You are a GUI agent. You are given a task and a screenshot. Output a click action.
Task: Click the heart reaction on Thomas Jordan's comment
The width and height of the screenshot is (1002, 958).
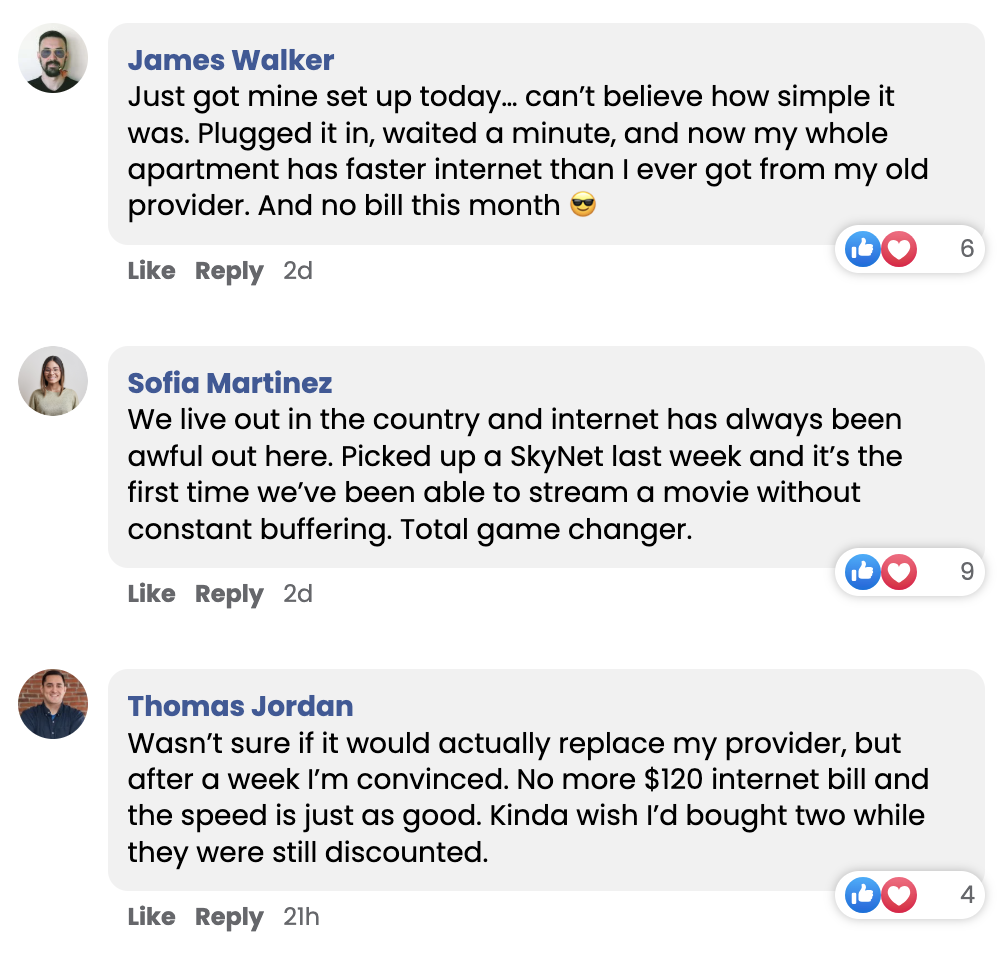pos(899,895)
